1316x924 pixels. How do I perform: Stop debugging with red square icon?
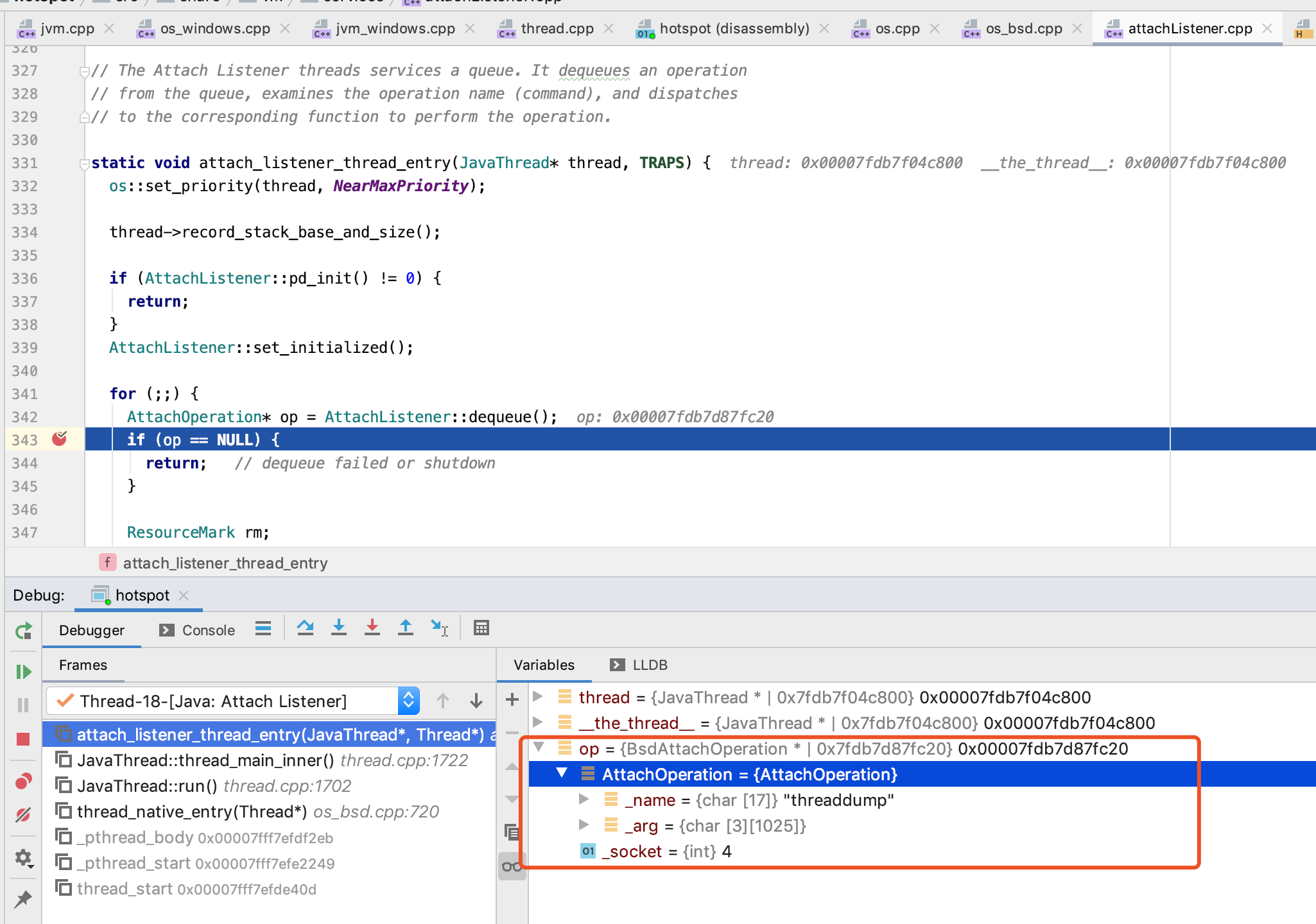point(23,740)
